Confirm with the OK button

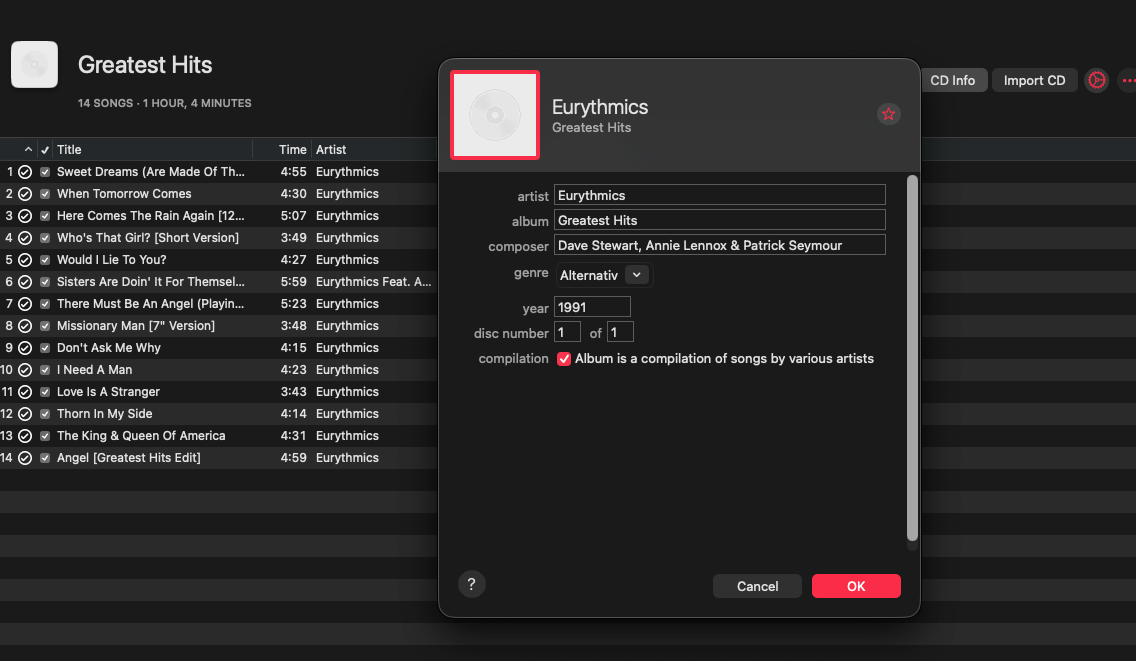point(856,586)
